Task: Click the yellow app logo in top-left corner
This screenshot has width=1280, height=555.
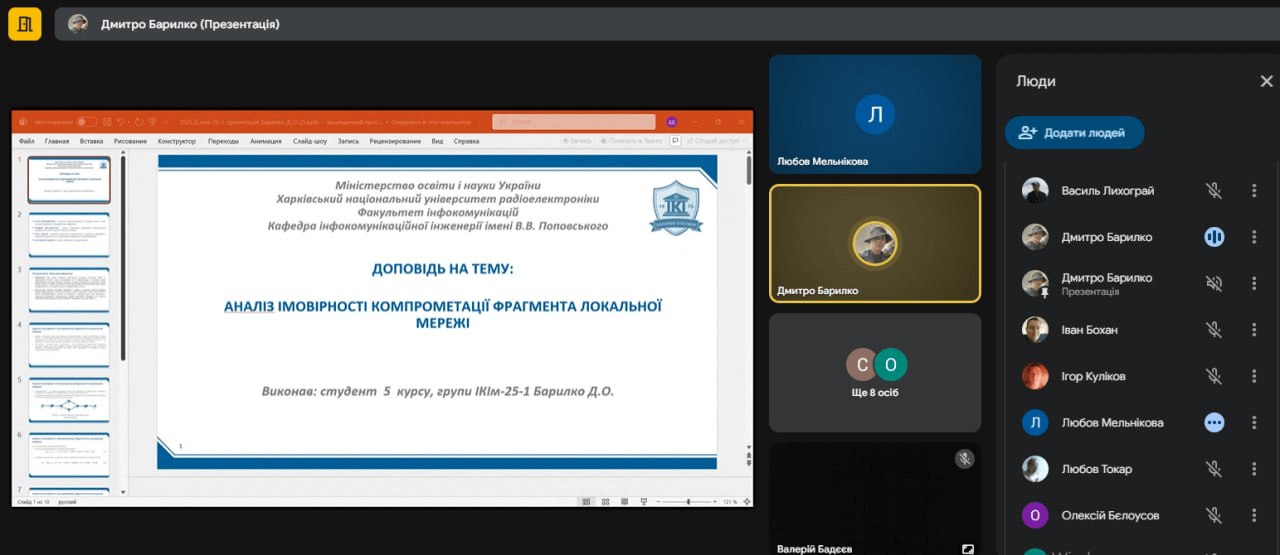Action: pyautogui.click(x=25, y=23)
